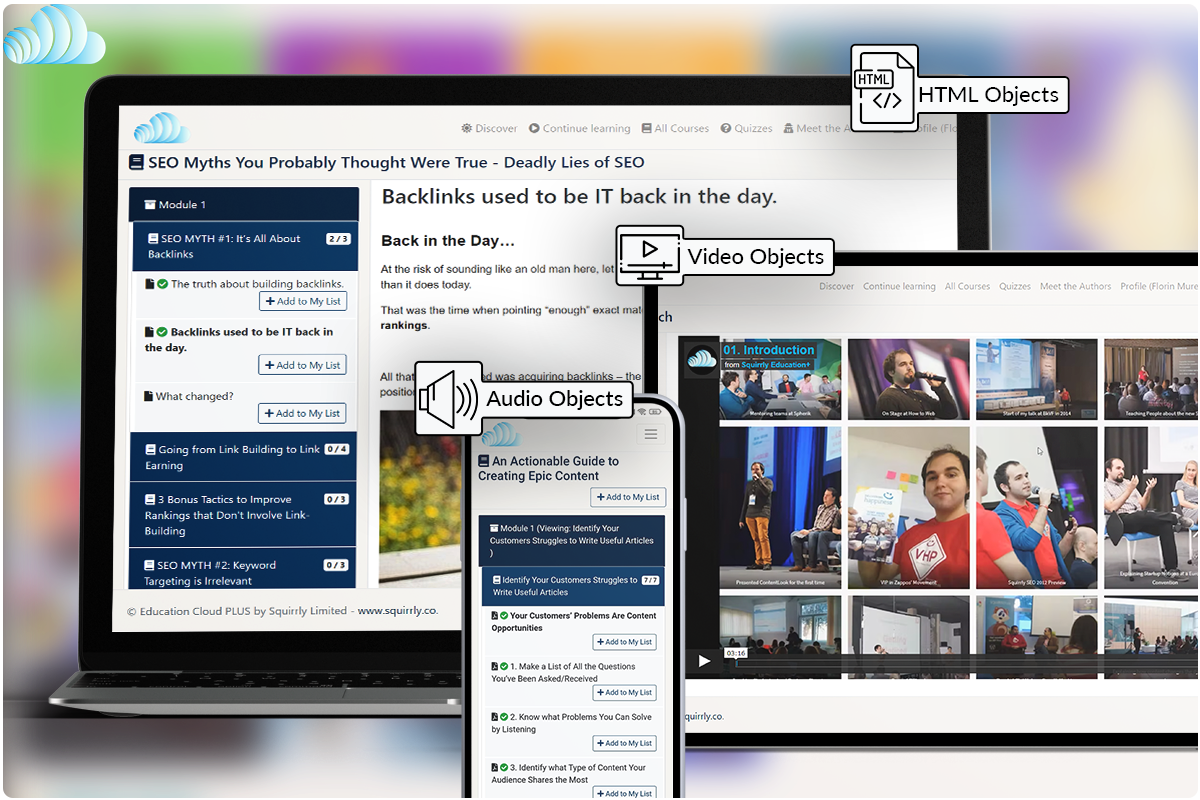Click the file icon beside 'What changed?'
The image size is (1200, 800).
click(x=149, y=396)
